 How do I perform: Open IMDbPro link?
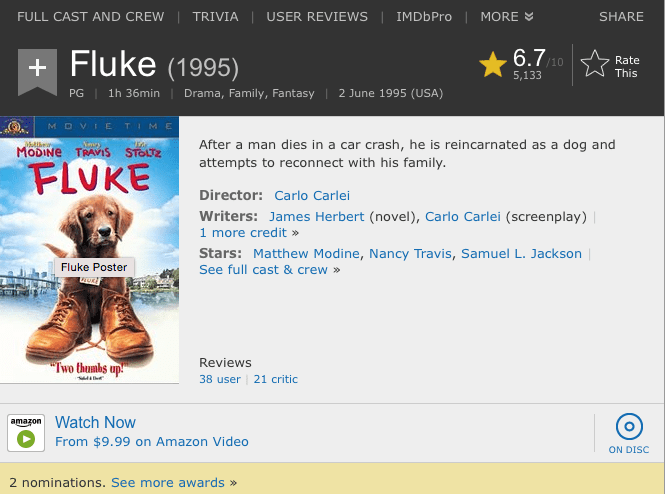click(x=424, y=17)
